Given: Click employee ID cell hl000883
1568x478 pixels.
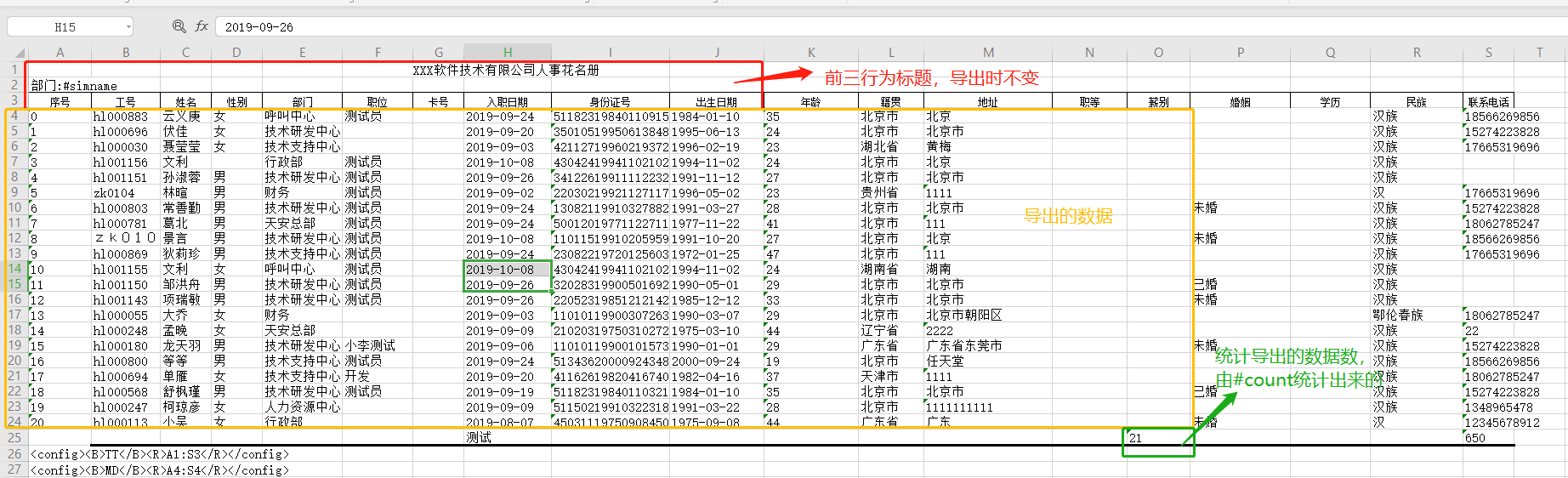Looking at the screenshot, I should click(x=121, y=117).
